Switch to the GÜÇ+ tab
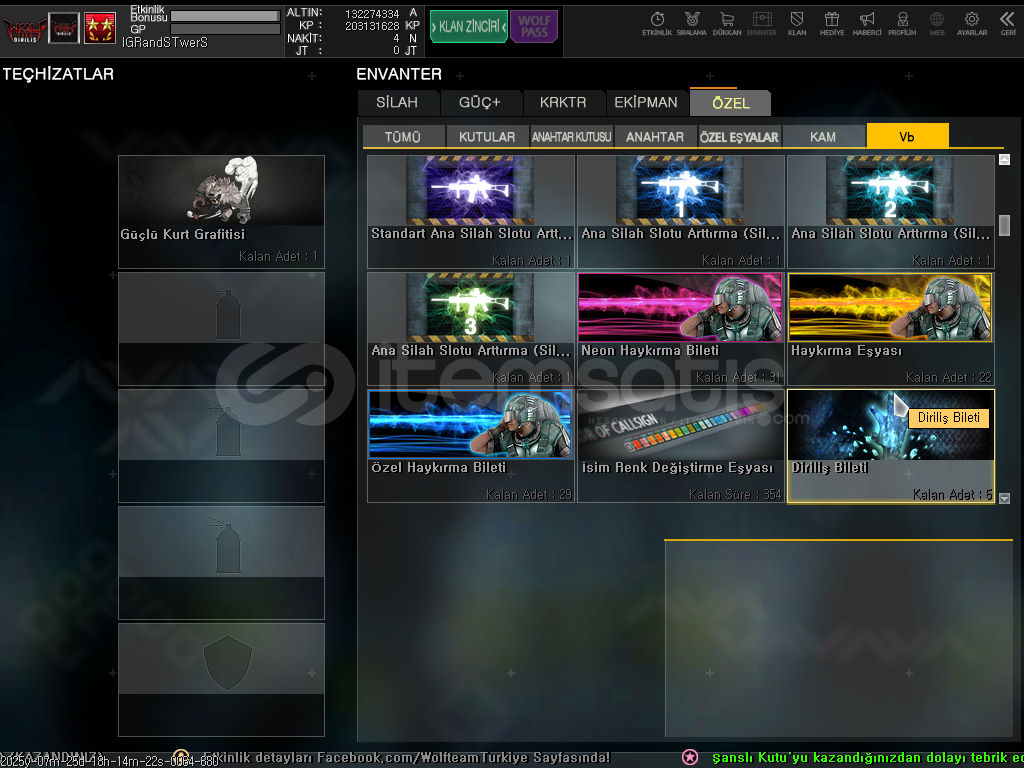Viewport: 1024px width, 768px height. coord(480,103)
